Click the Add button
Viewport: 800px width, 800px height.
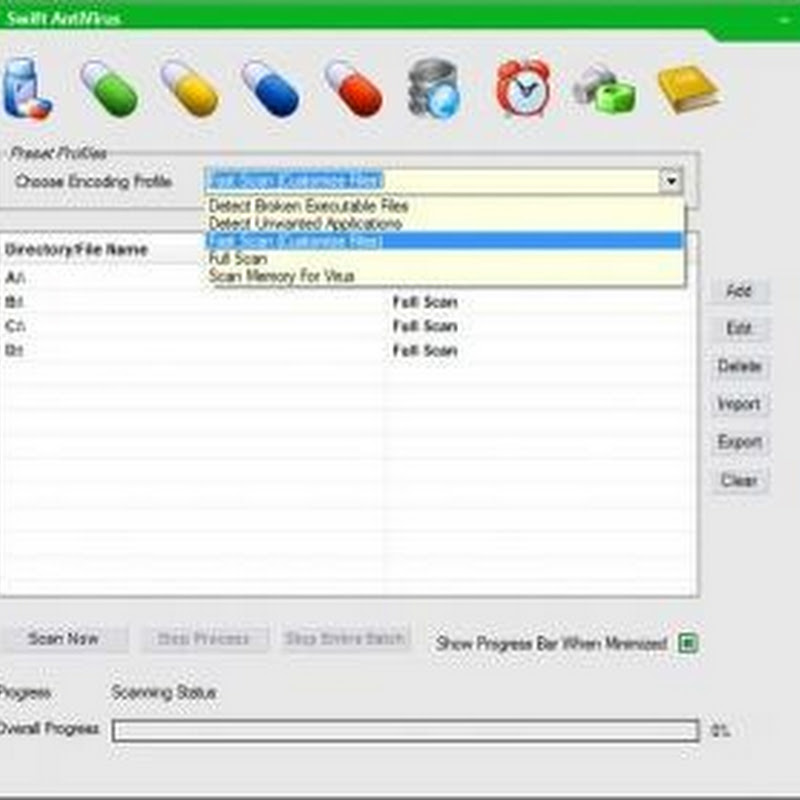[739, 291]
